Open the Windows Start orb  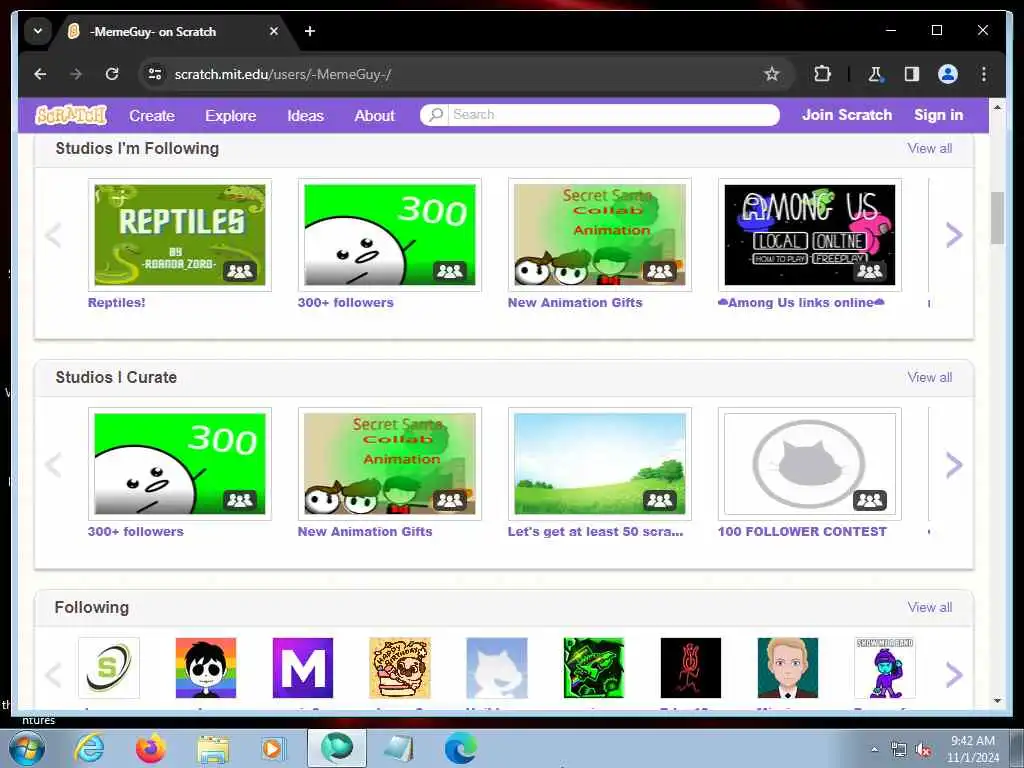click(x=27, y=748)
